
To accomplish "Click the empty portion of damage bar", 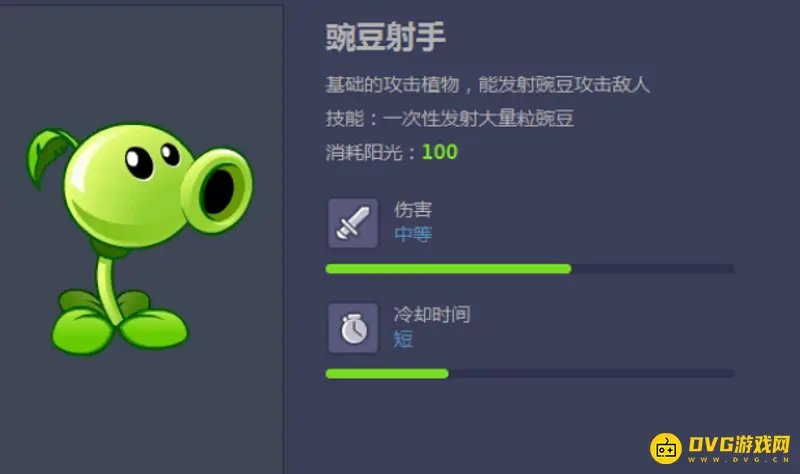I will (653, 269).
